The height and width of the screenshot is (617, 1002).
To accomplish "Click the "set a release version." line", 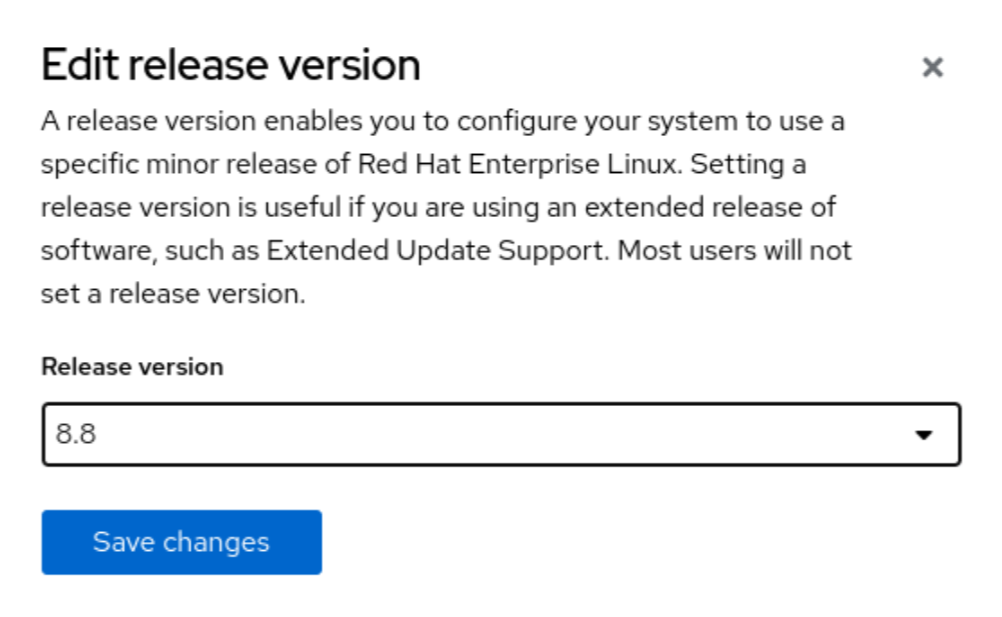I will 173,294.
